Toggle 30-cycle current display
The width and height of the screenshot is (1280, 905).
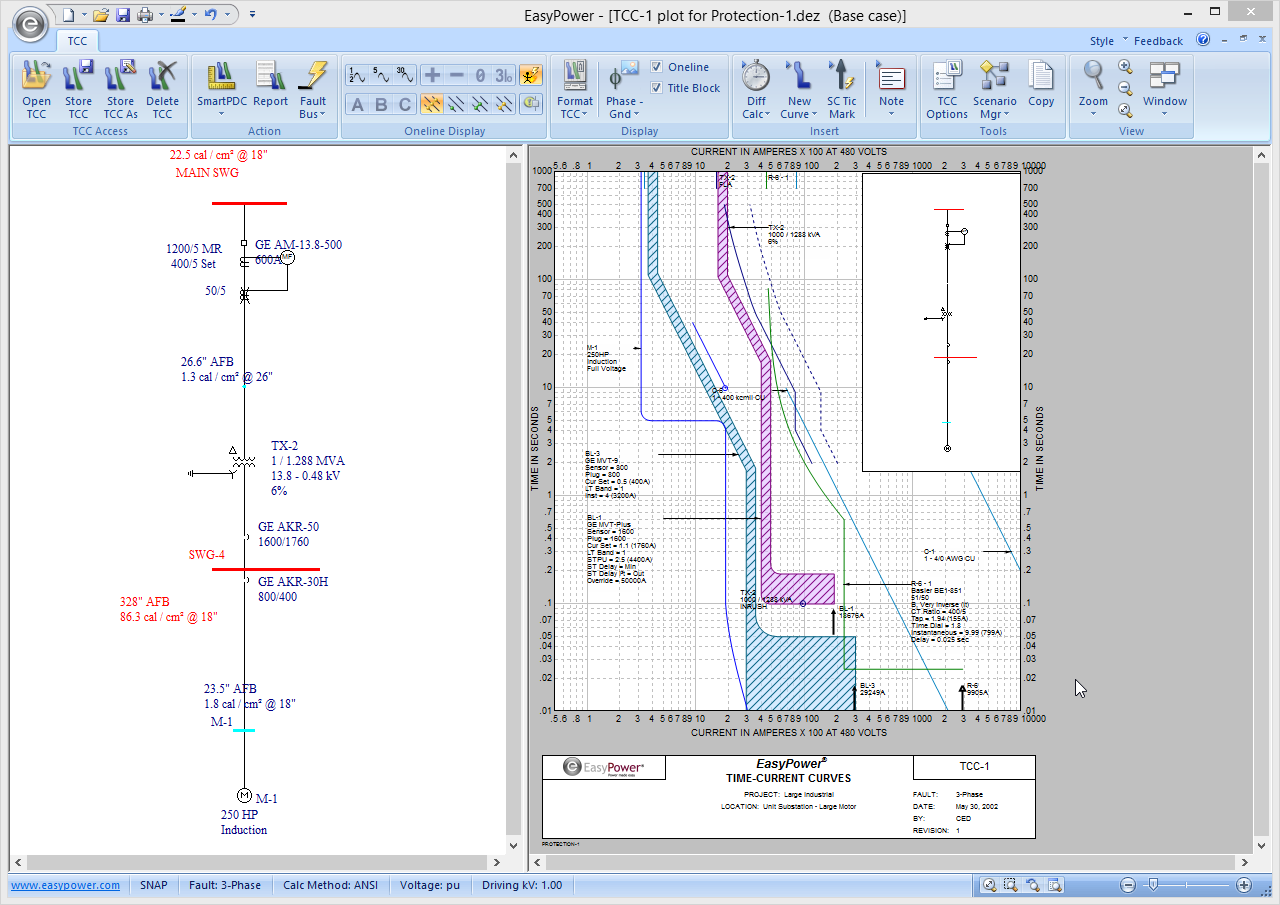point(404,74)
